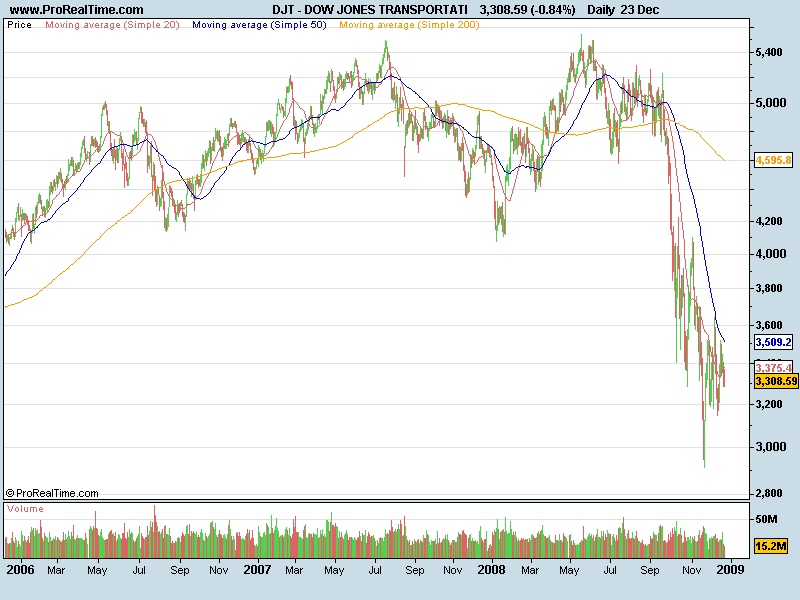Click the 50M volume axis label
Image resolution: width=800 pixels, height=600 pixels.
pyautogui.click(x=766, y=519)
